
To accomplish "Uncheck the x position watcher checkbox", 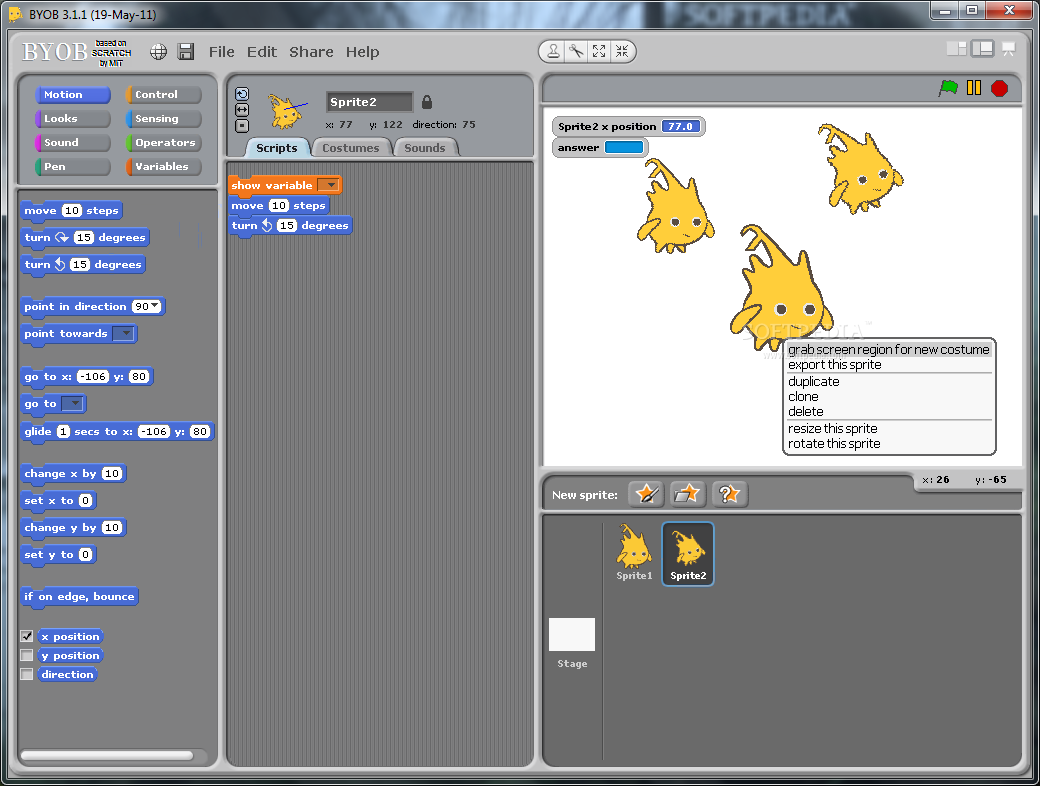I will click(27, 636).
